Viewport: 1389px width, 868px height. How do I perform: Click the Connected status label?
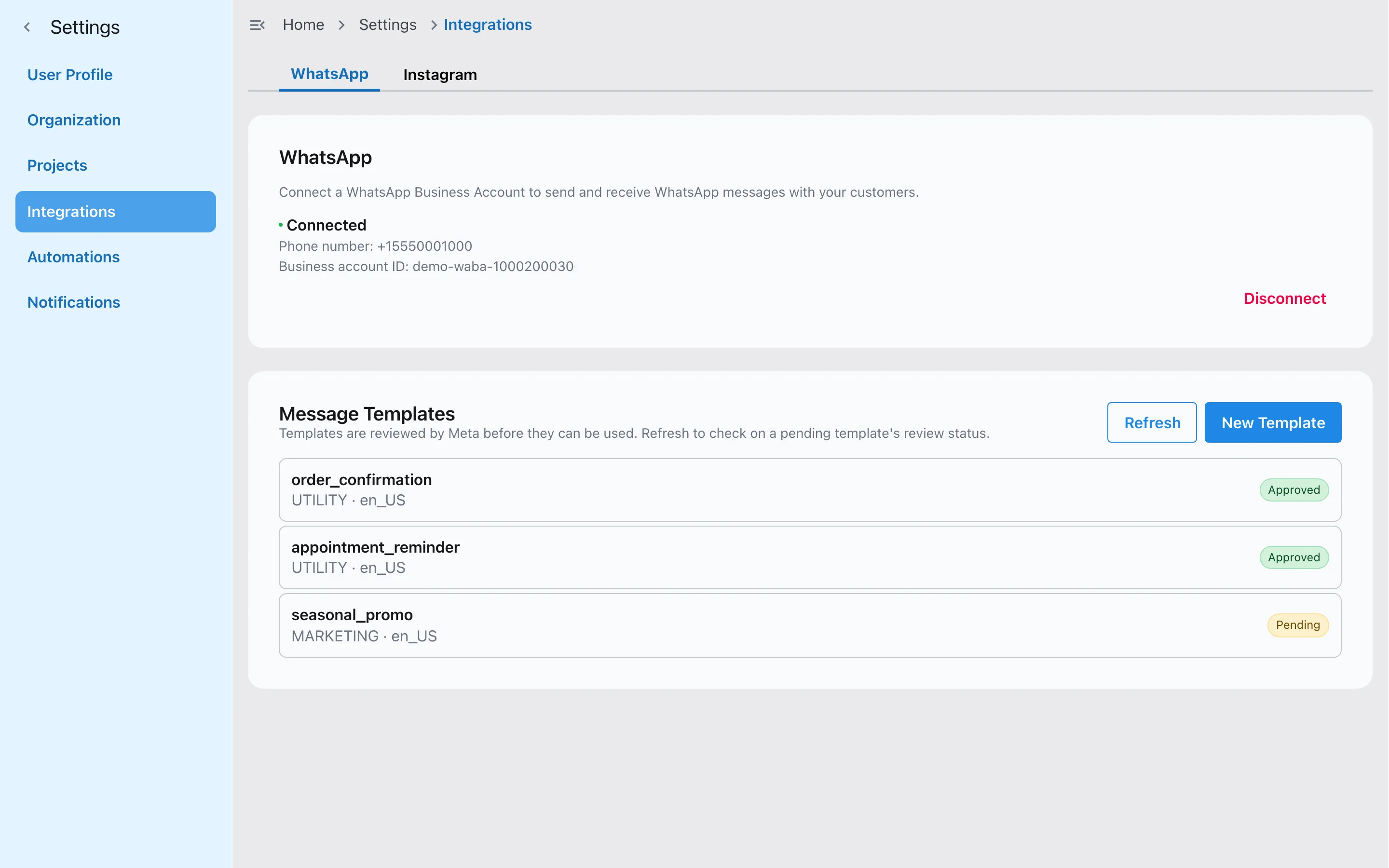pyautogui.click(x=326, y=225)
